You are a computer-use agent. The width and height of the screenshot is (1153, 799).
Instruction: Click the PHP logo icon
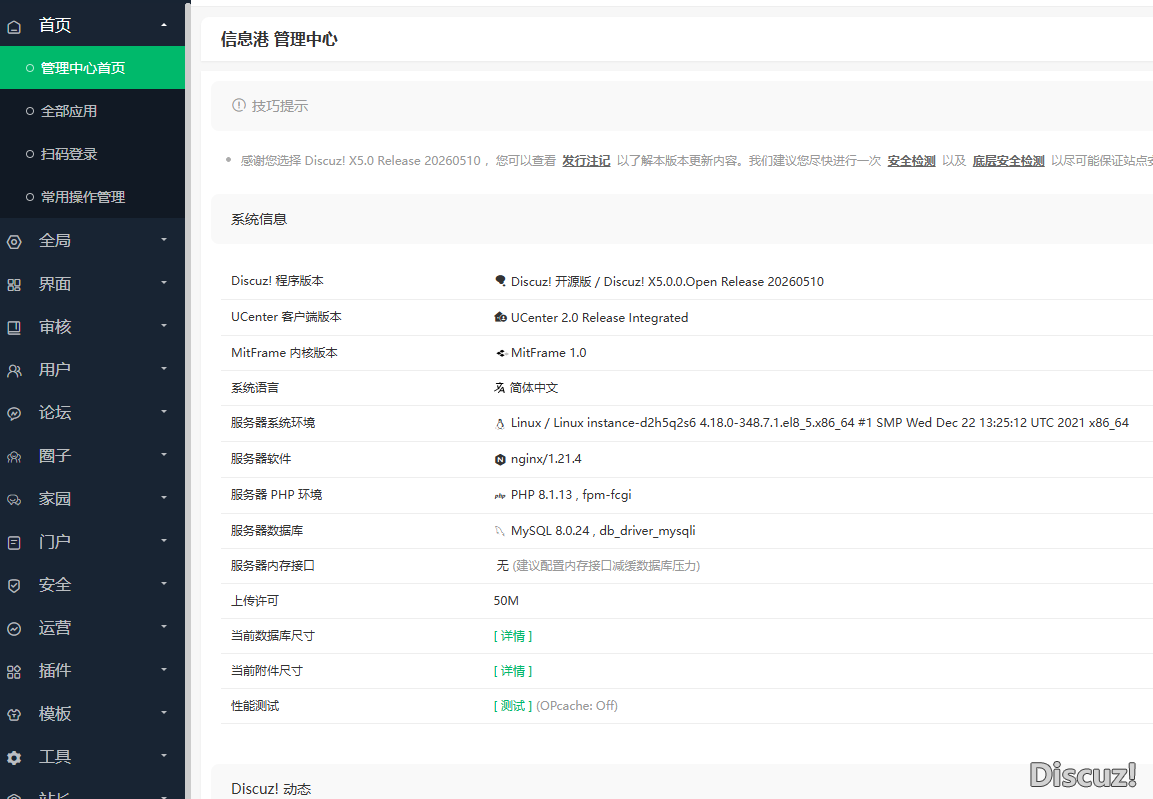500,495
